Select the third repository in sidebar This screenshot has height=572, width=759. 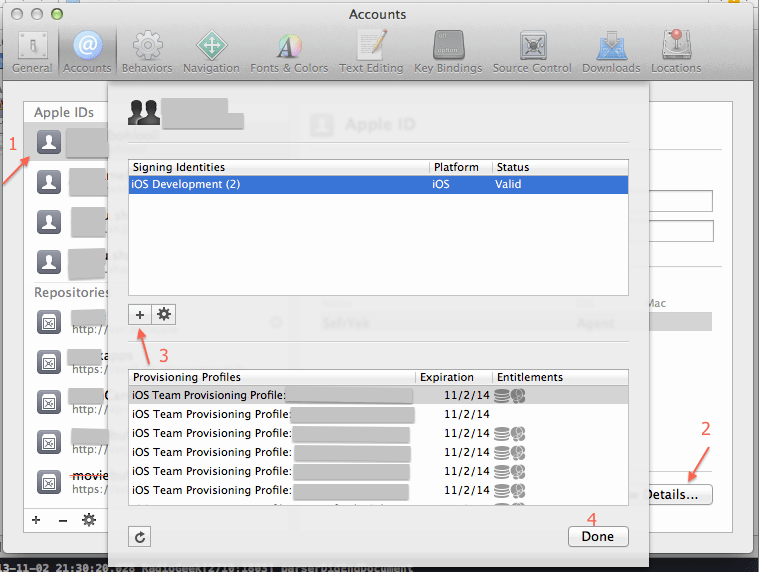coord(66,403)
